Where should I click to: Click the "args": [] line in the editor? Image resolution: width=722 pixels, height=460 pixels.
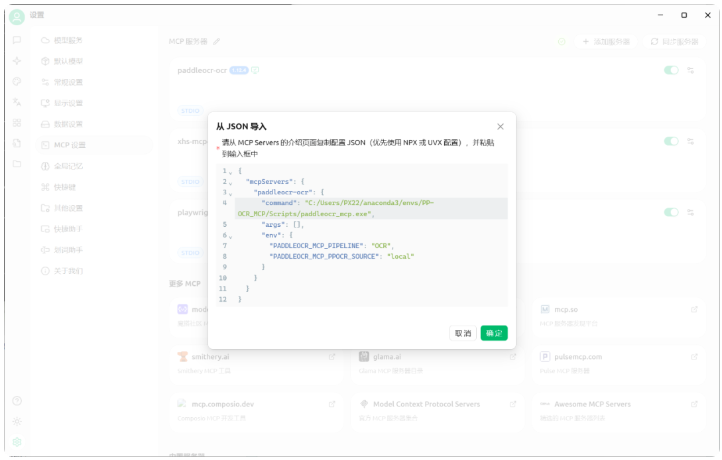click(x=371, y=224)
